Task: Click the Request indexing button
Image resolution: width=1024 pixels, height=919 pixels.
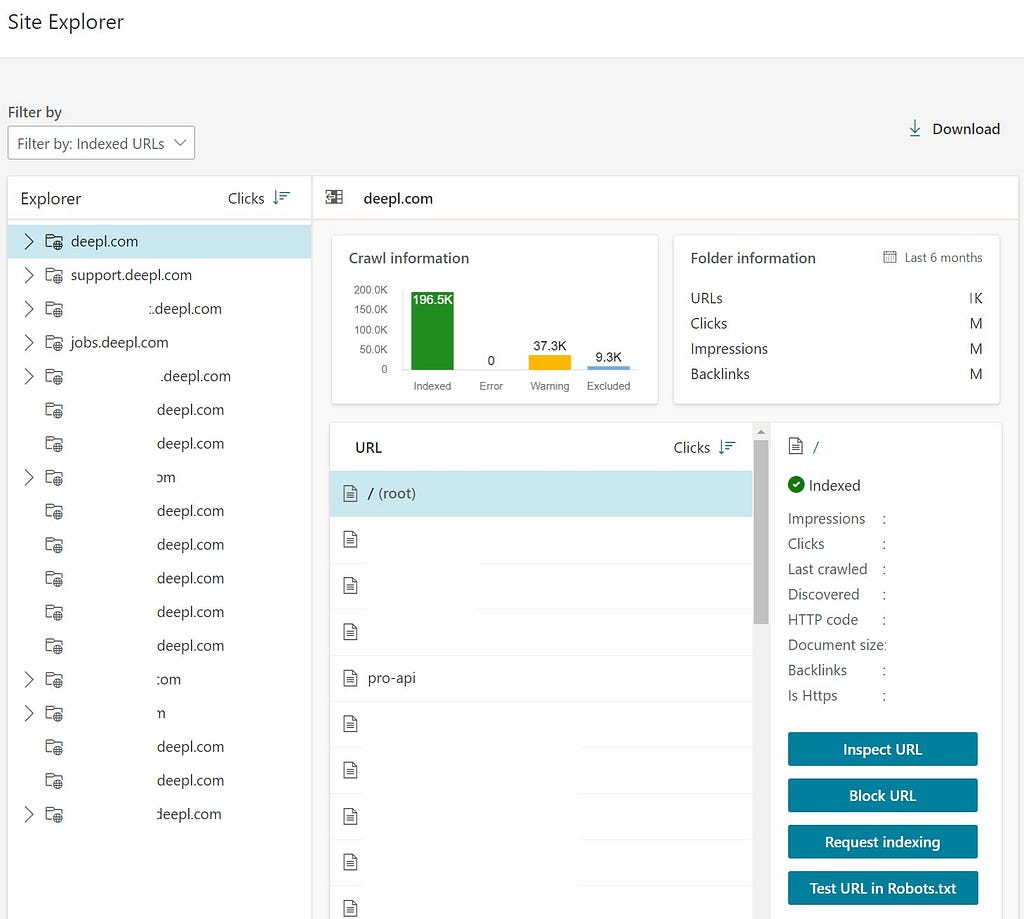Action: (882, 842)
